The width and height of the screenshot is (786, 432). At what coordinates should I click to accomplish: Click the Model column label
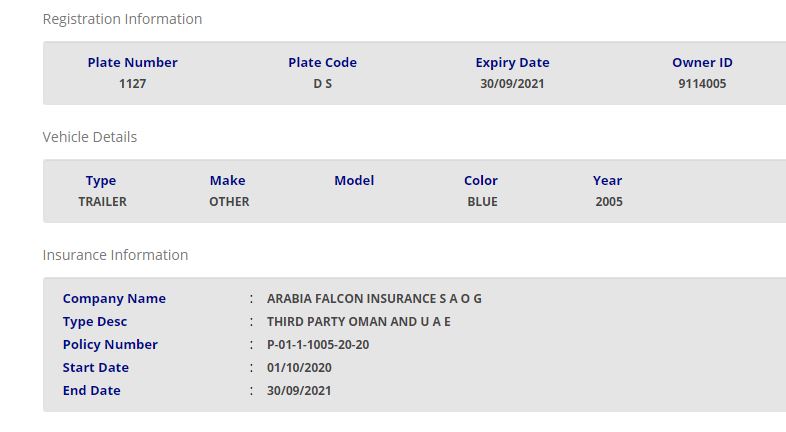pos(354,180)
